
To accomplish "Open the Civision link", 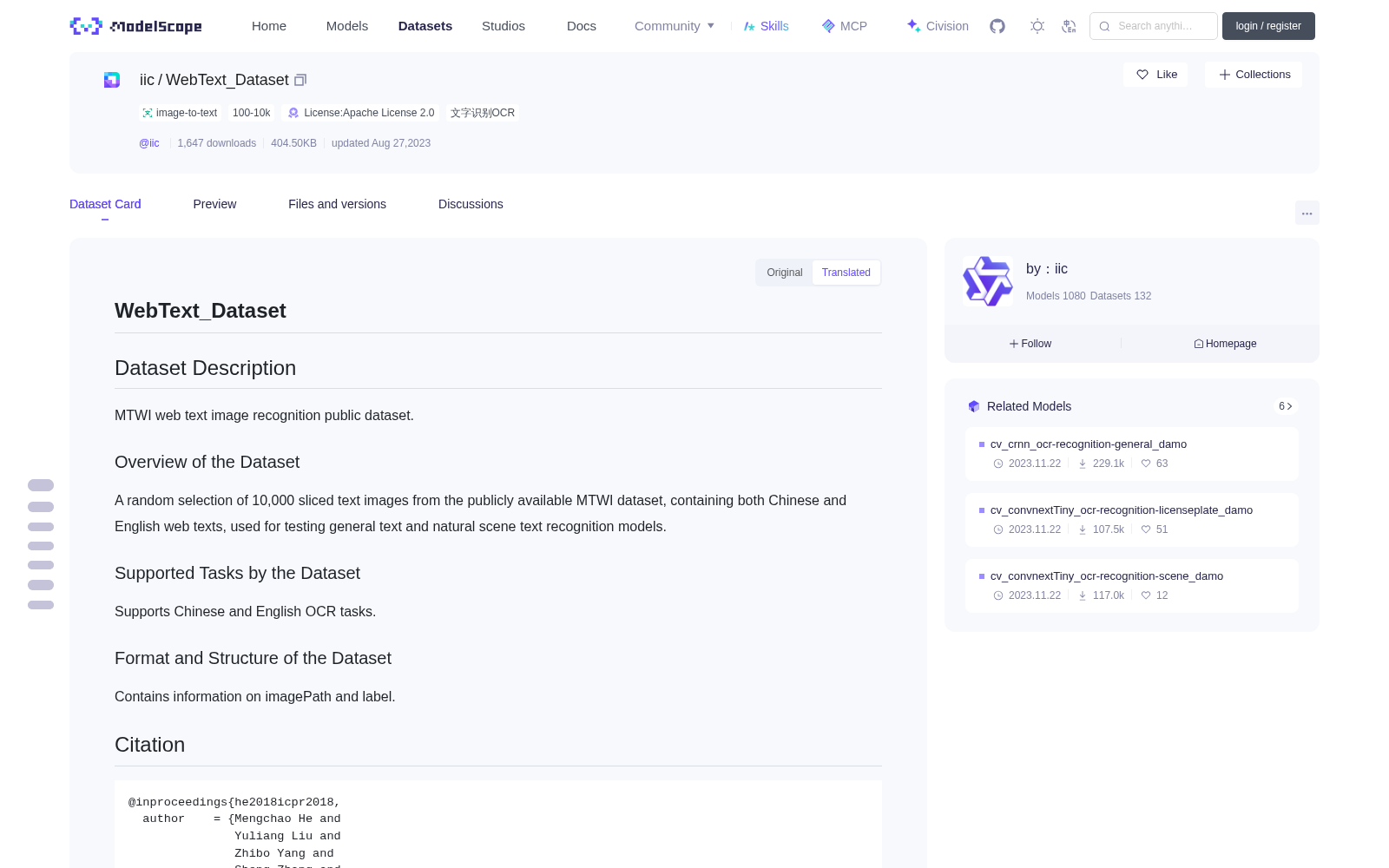I will click(x=938, y=26).
